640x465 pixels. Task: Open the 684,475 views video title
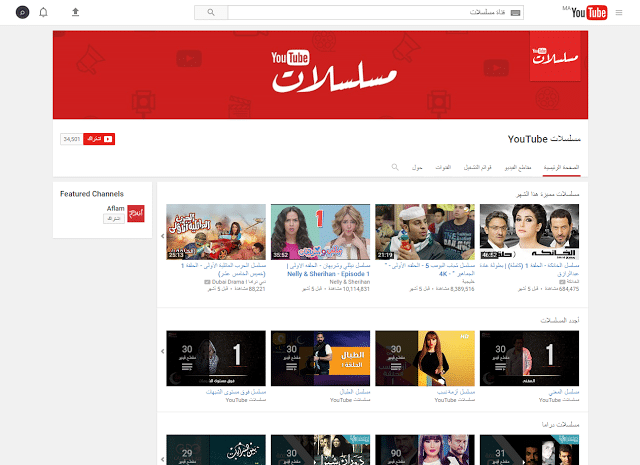(529, 270)
